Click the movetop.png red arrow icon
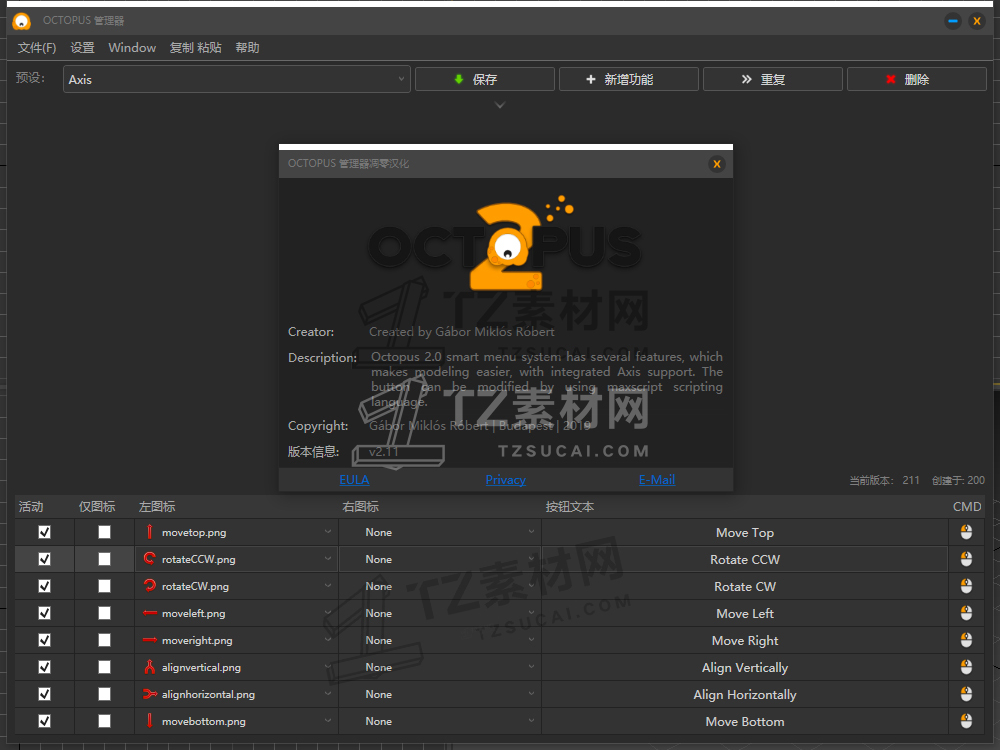 coord(149,532)
